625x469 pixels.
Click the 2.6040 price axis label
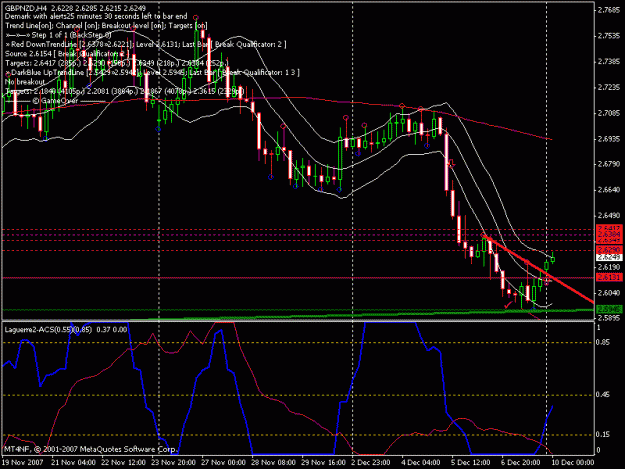pyautogui.click(x=609, y=292)
